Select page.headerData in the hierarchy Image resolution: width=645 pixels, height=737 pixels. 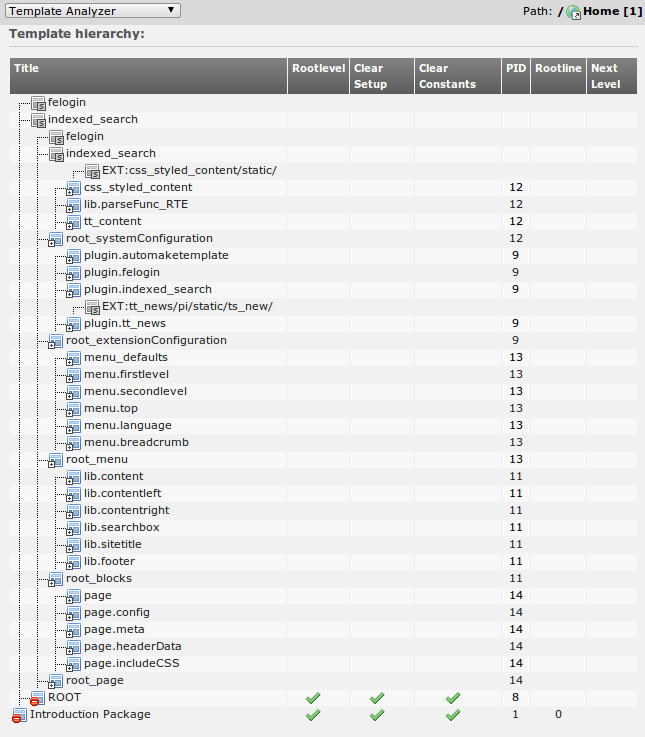(132, 646)
